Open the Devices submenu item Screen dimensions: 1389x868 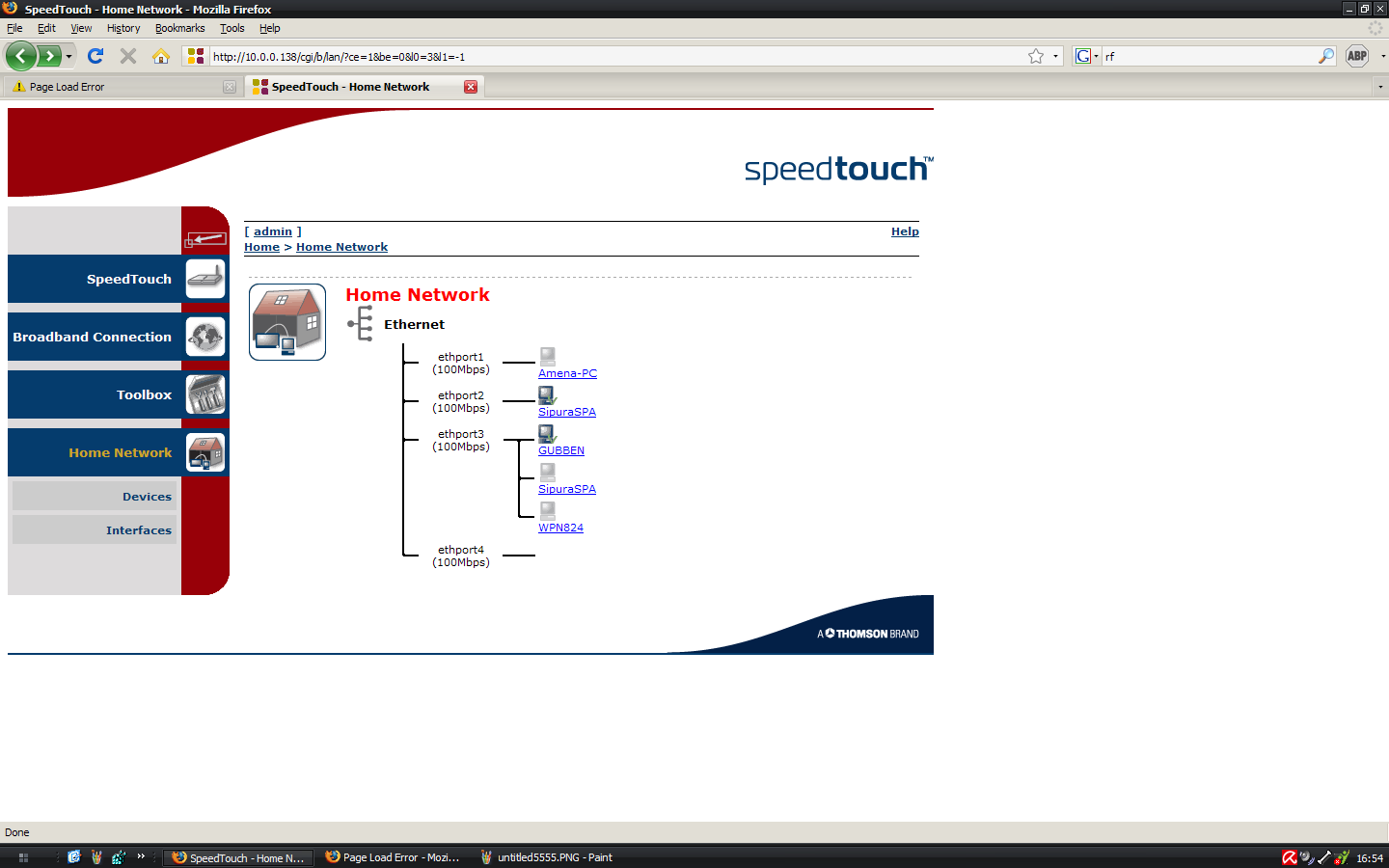click(95, 496)
